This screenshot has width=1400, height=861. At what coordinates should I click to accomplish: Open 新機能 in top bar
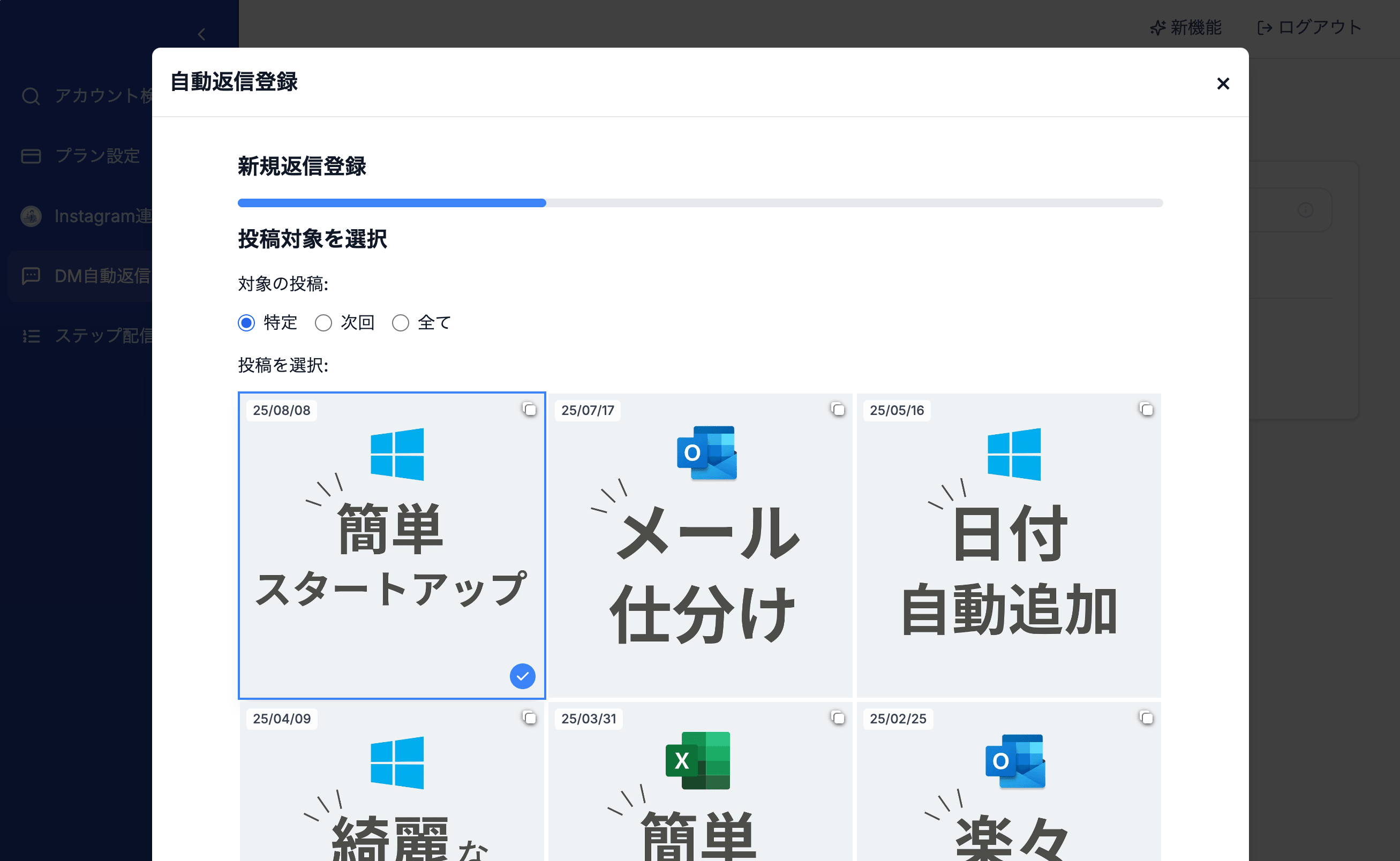(x=1185, y=27)
